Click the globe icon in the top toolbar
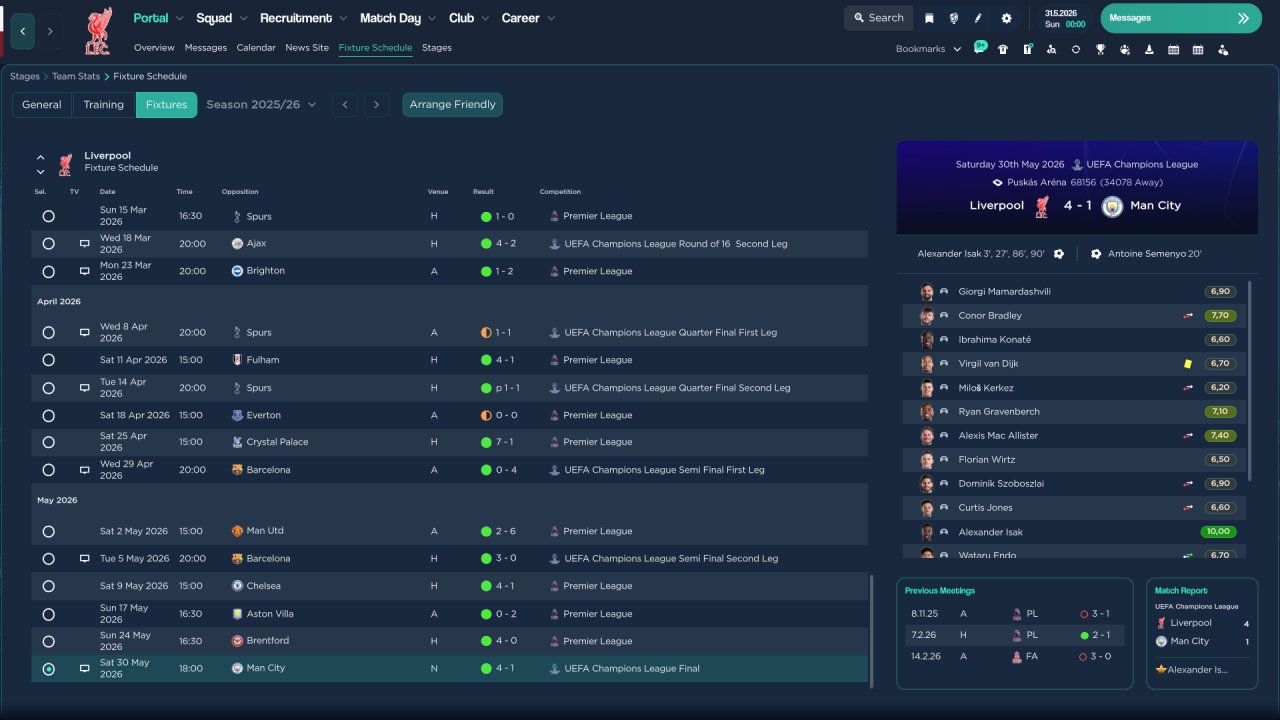The image size is (1280, 720). pos(954,18)
